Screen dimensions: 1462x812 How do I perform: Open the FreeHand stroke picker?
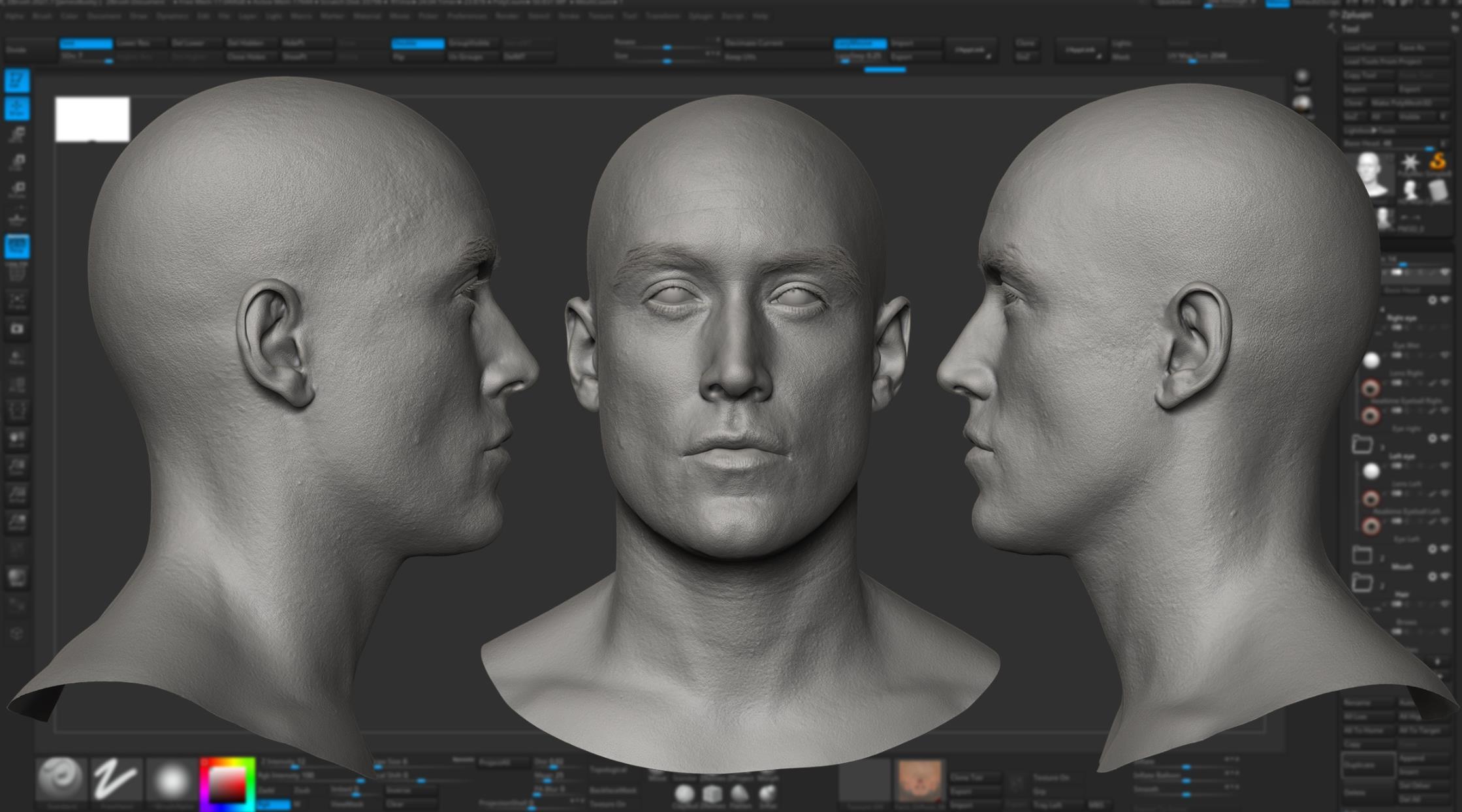(116, 779)
